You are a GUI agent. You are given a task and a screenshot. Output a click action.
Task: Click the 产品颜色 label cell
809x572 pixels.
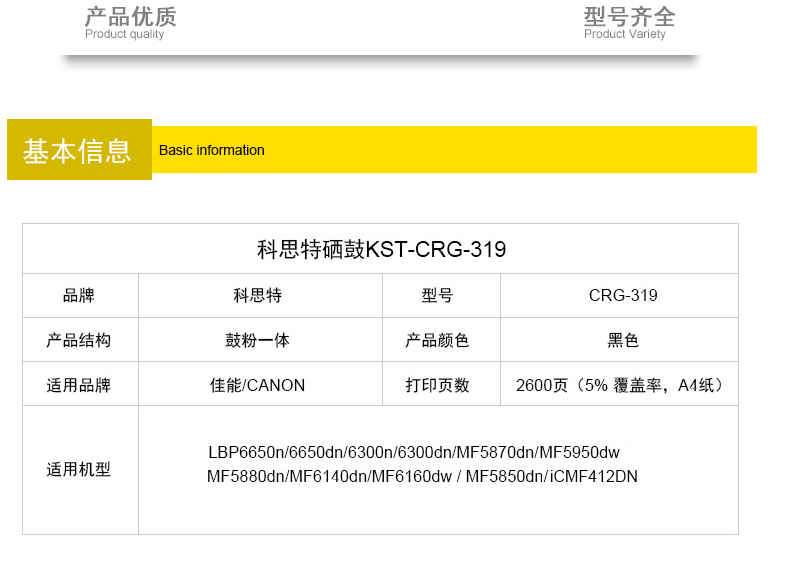click(441, 340)
